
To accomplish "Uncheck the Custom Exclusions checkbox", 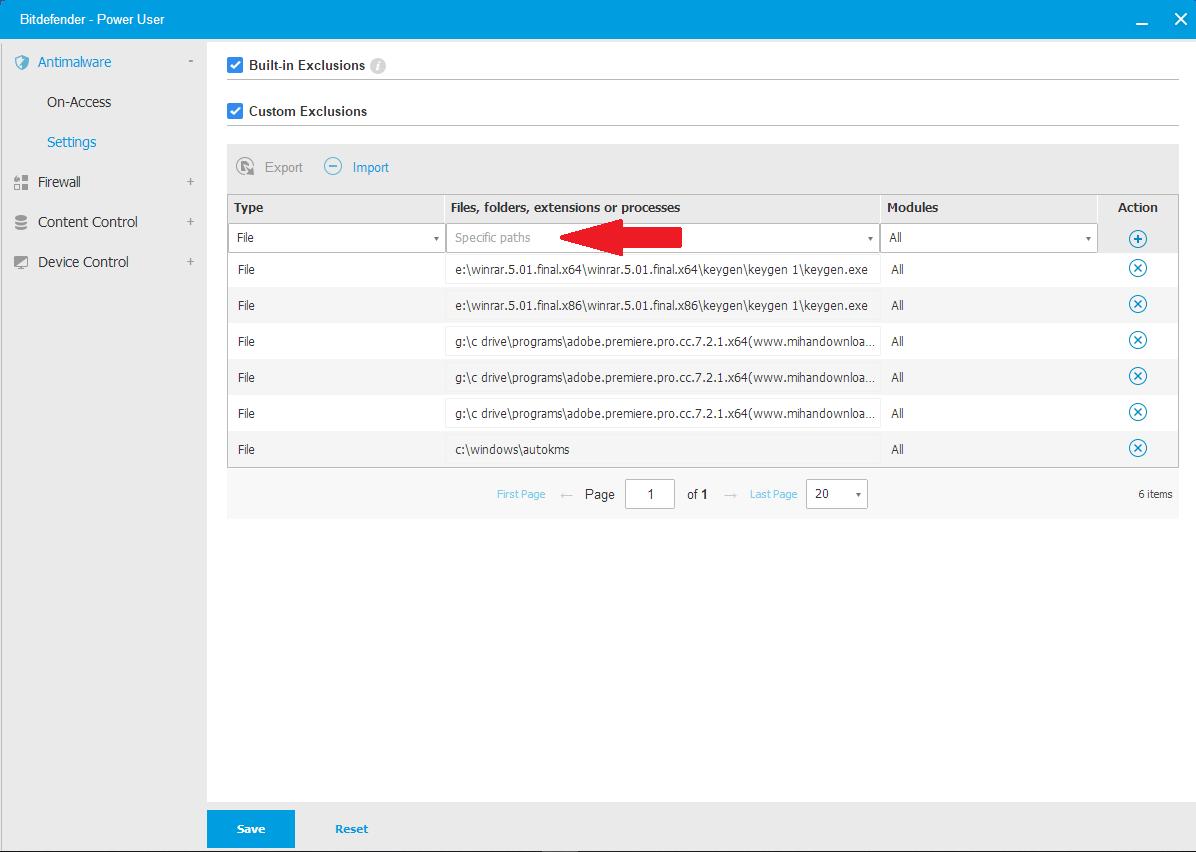I will pos(235,111).
